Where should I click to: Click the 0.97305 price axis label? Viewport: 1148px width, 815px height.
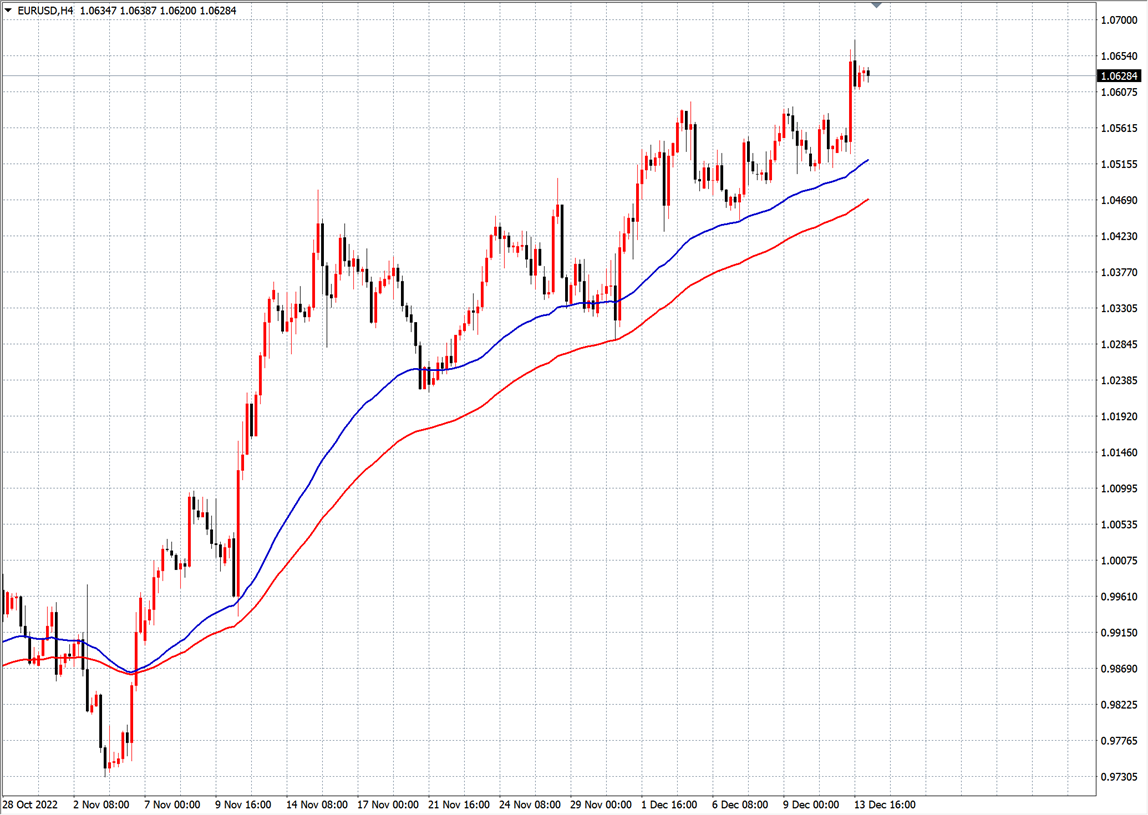click(x=1119, y=777)
